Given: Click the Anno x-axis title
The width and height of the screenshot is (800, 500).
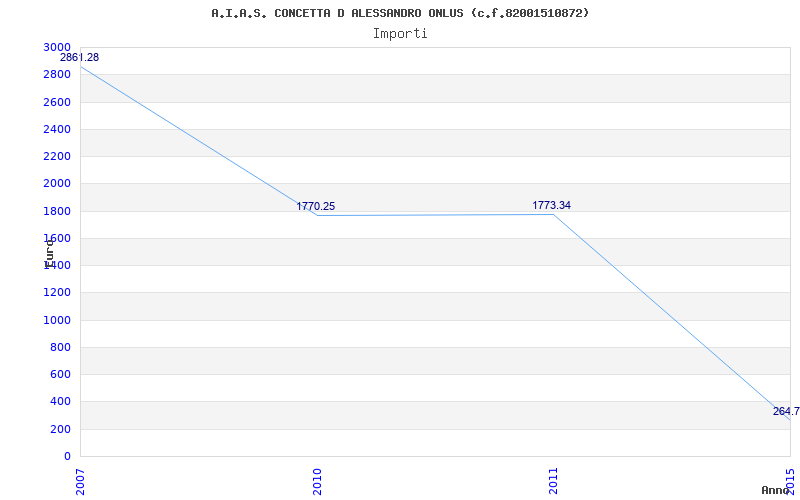Looking at the screenshot, I should 774,490.
